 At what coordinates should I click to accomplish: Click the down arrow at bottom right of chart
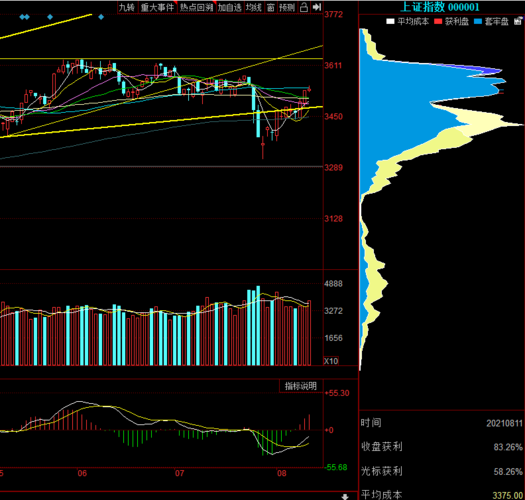(x=345, y=496)
